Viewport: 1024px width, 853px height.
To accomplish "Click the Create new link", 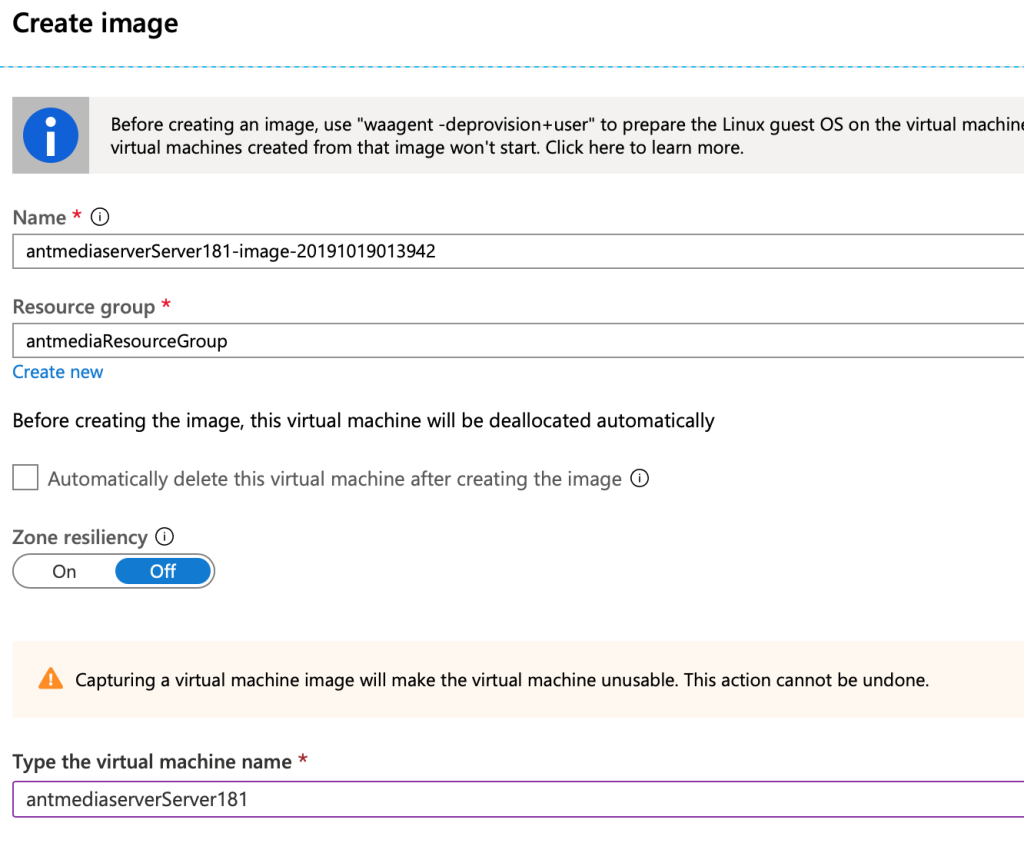I will point(57,372).
